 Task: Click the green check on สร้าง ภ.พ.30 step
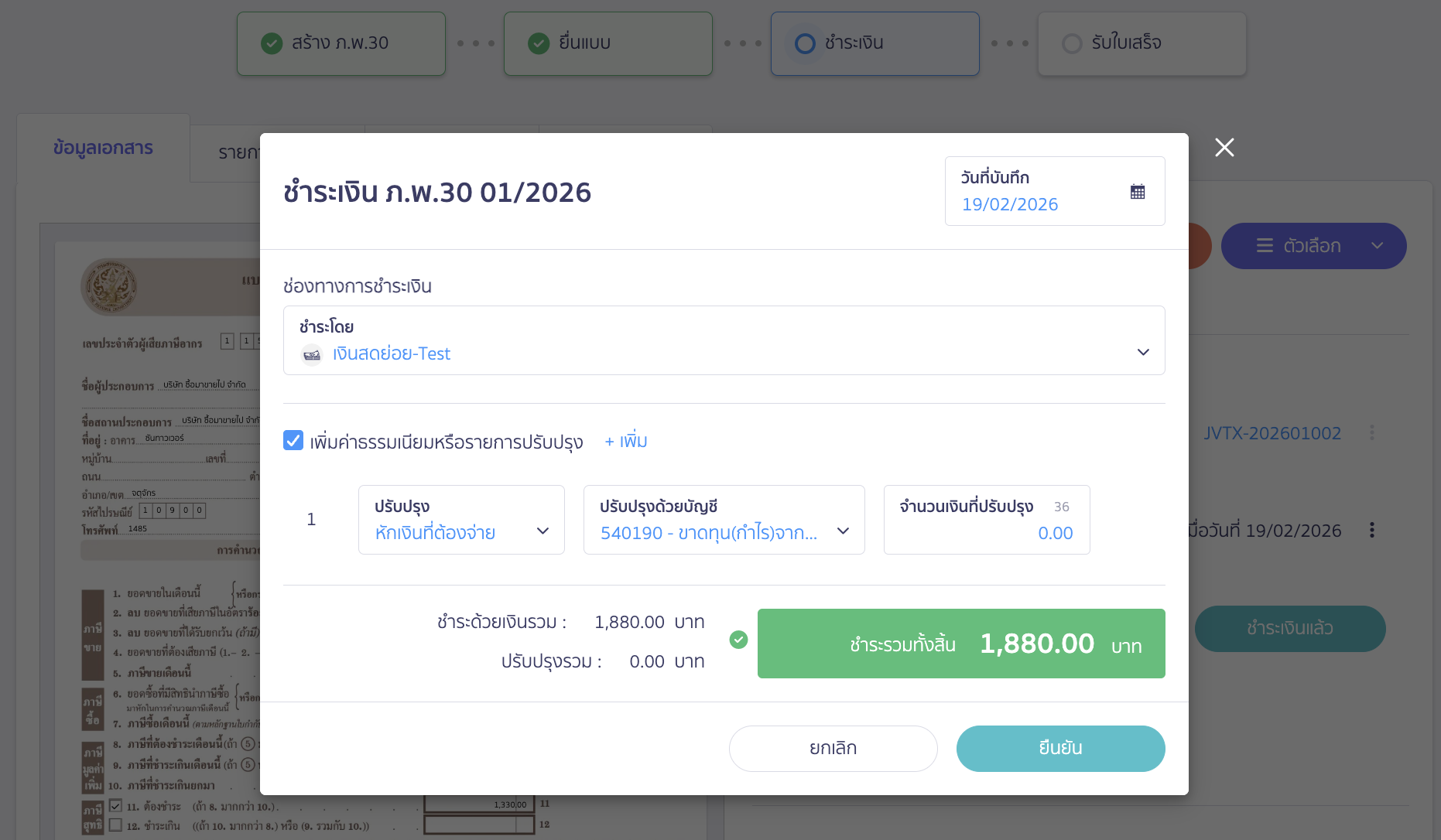tap(272, 43)
